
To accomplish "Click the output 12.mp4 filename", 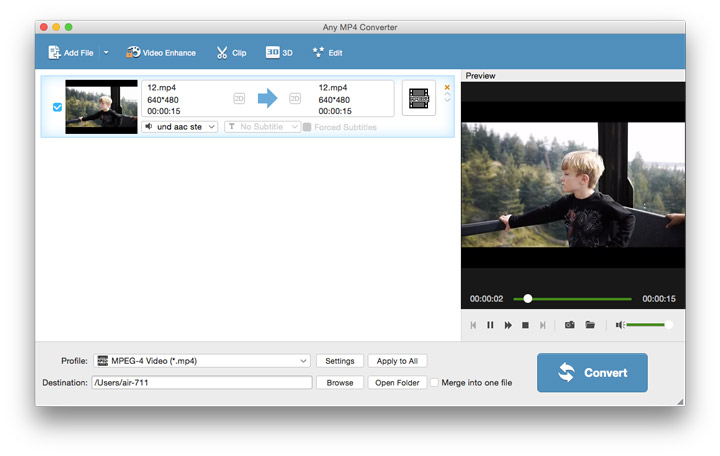I will click(333, 87).
